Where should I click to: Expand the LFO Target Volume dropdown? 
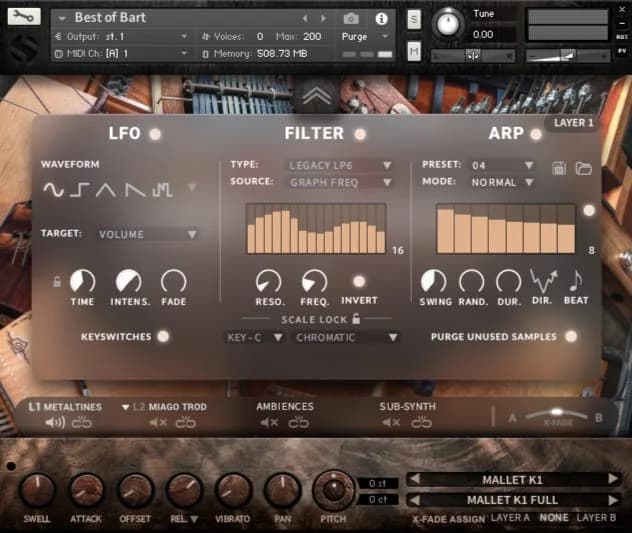148,234
